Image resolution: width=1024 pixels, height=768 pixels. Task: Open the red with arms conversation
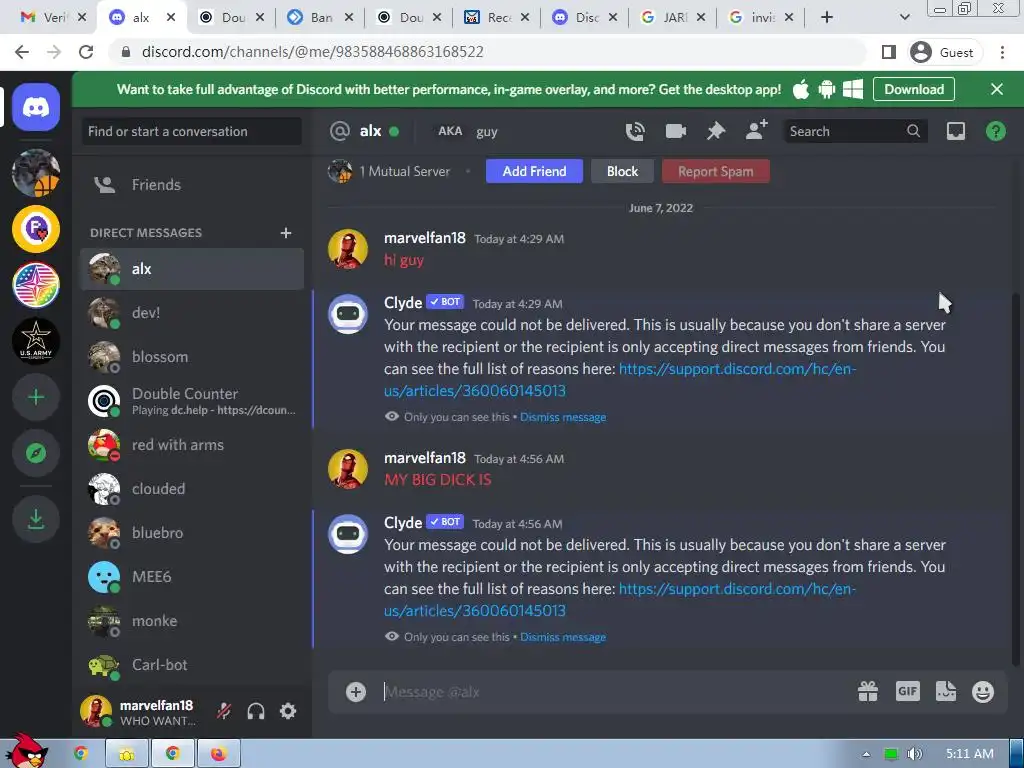tap(192, 445)
